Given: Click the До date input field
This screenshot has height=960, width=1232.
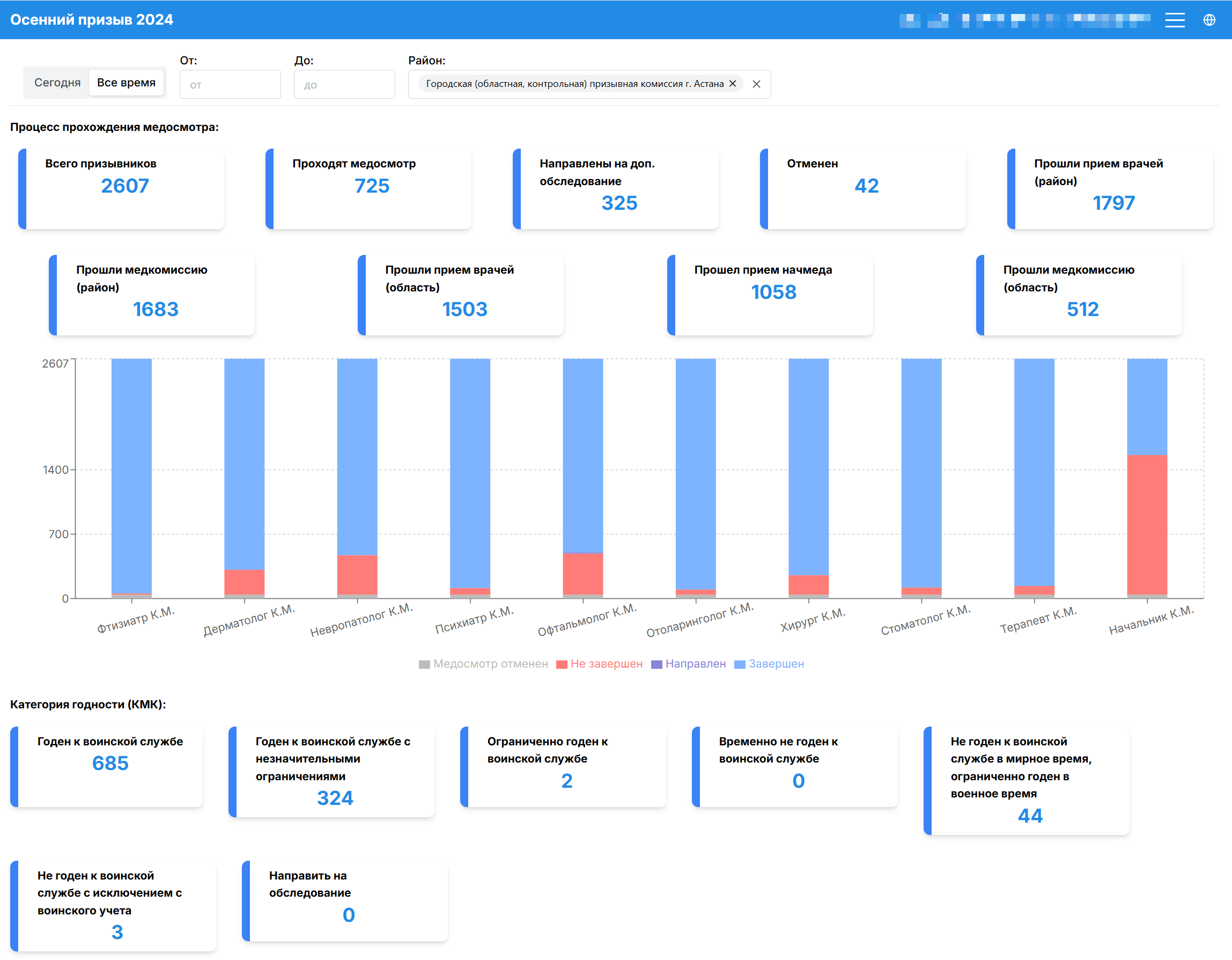Looking at the screenshot, I should (x=344, y=85).
